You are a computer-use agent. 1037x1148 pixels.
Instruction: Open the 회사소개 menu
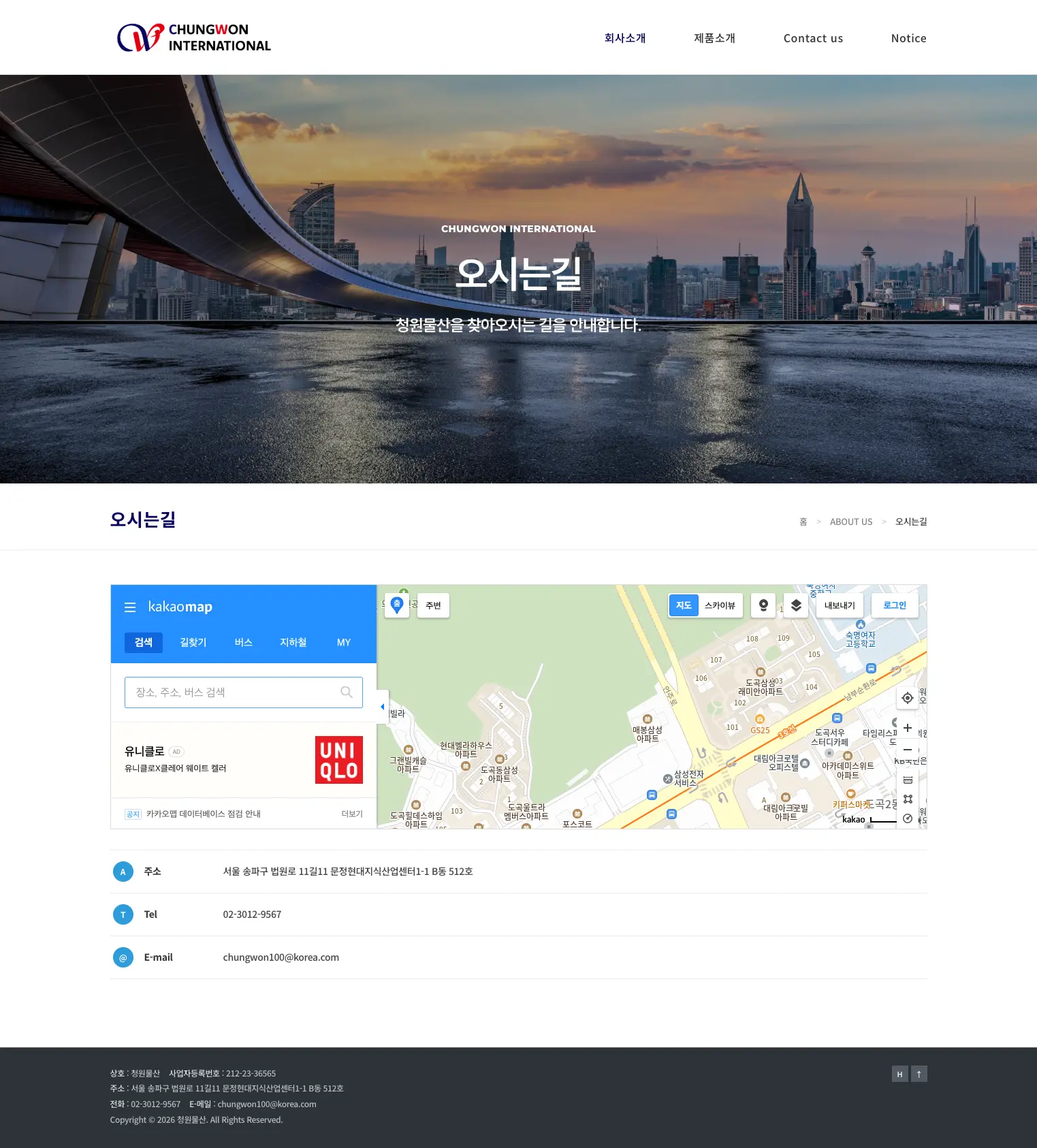625,38
